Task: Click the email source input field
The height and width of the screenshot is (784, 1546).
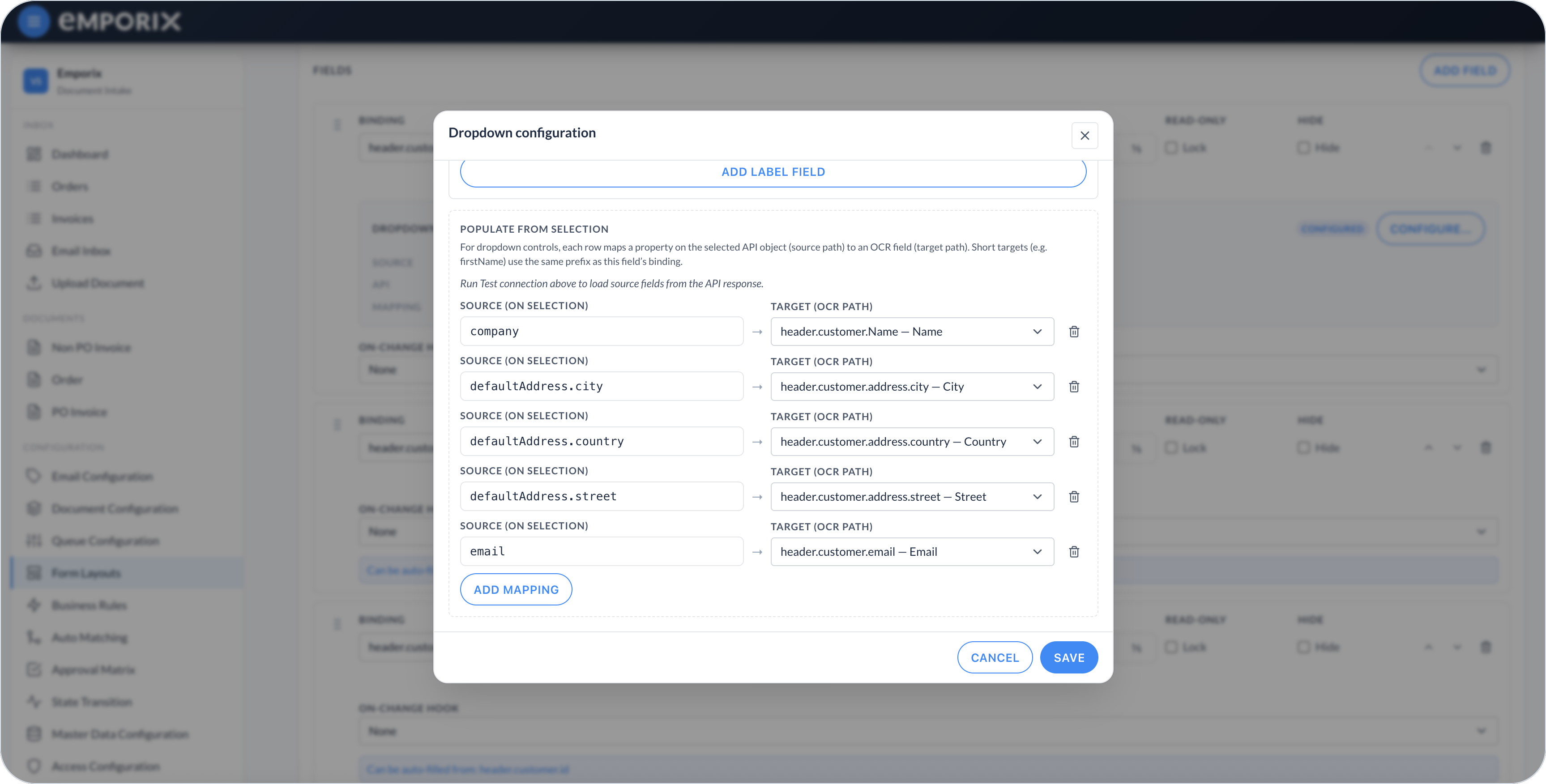Action: [602, 551]
